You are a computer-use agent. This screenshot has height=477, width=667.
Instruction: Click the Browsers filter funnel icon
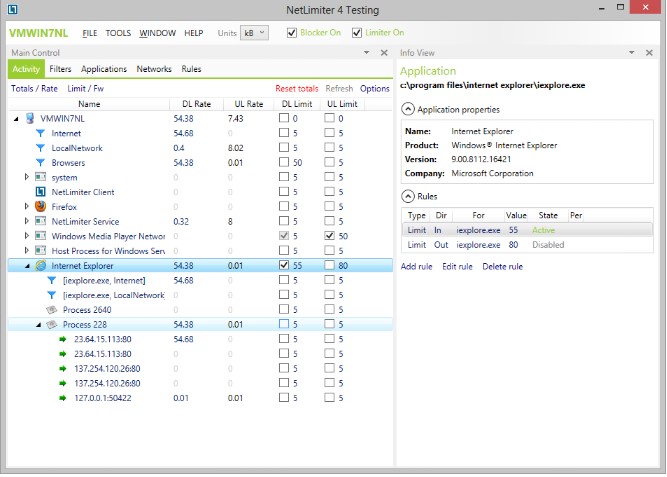click(x=41, y=162)
